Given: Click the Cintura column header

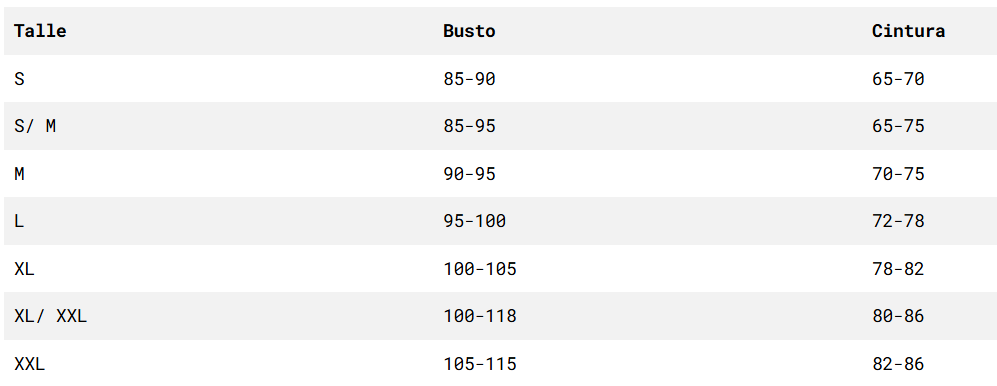Looking at the screenshot, I should [909, 31].
